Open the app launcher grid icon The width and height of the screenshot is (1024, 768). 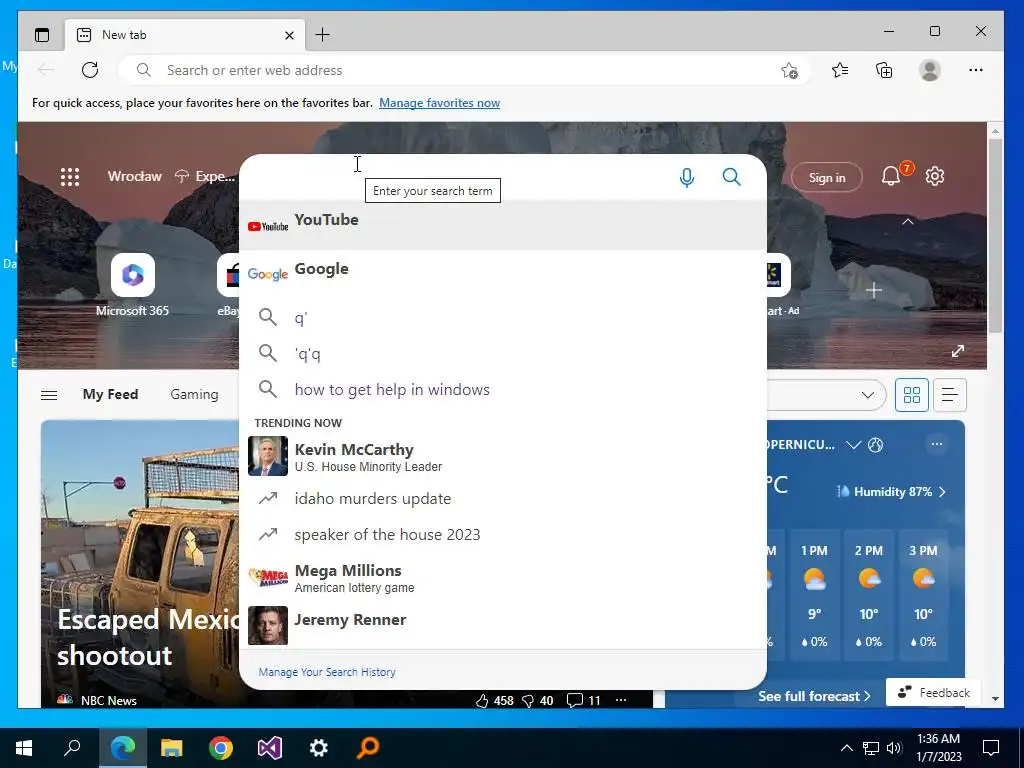(x=70, y=177)
